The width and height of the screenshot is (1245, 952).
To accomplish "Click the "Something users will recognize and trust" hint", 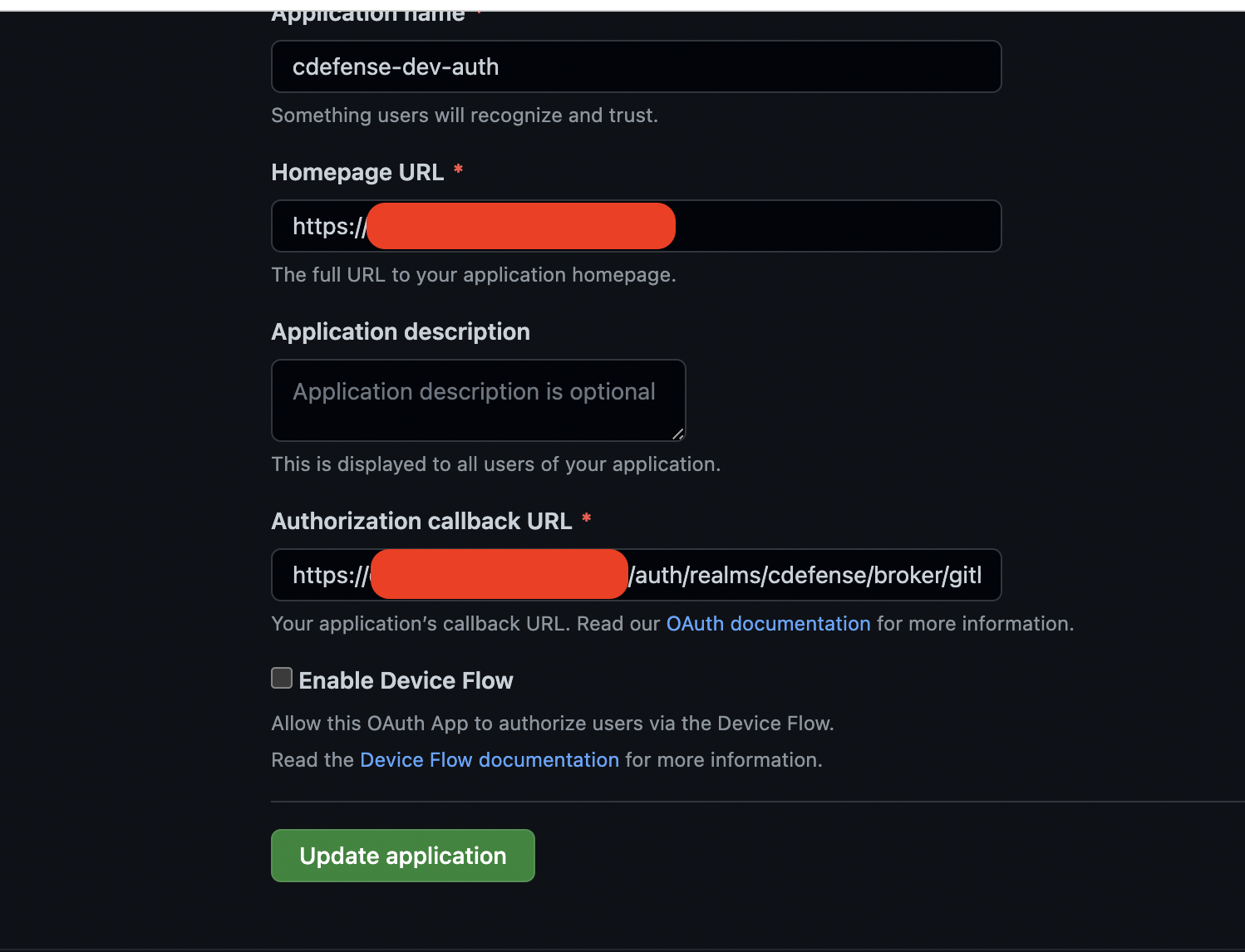I will (464, 115).
